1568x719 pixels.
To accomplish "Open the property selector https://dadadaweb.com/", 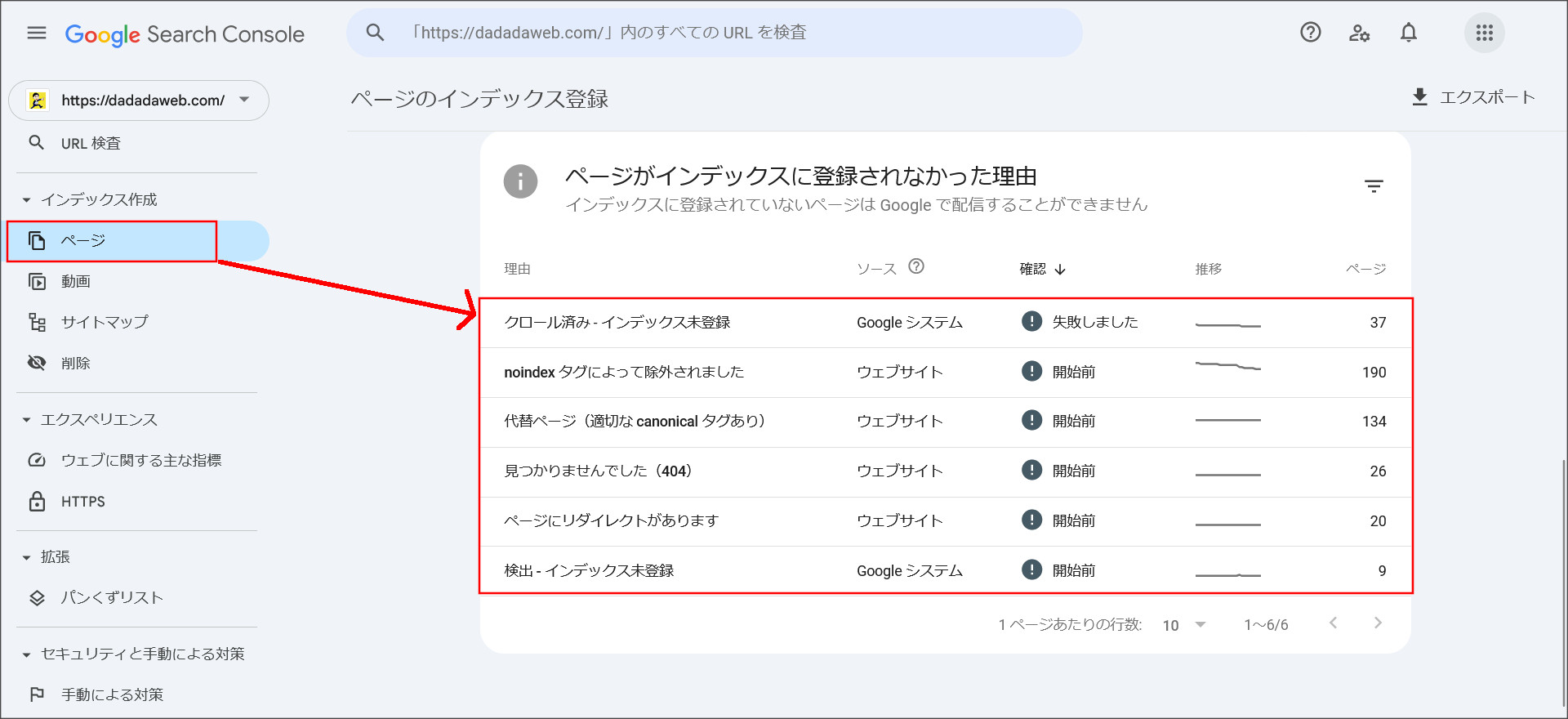I will pyautogui.click(x=139, y=100).
